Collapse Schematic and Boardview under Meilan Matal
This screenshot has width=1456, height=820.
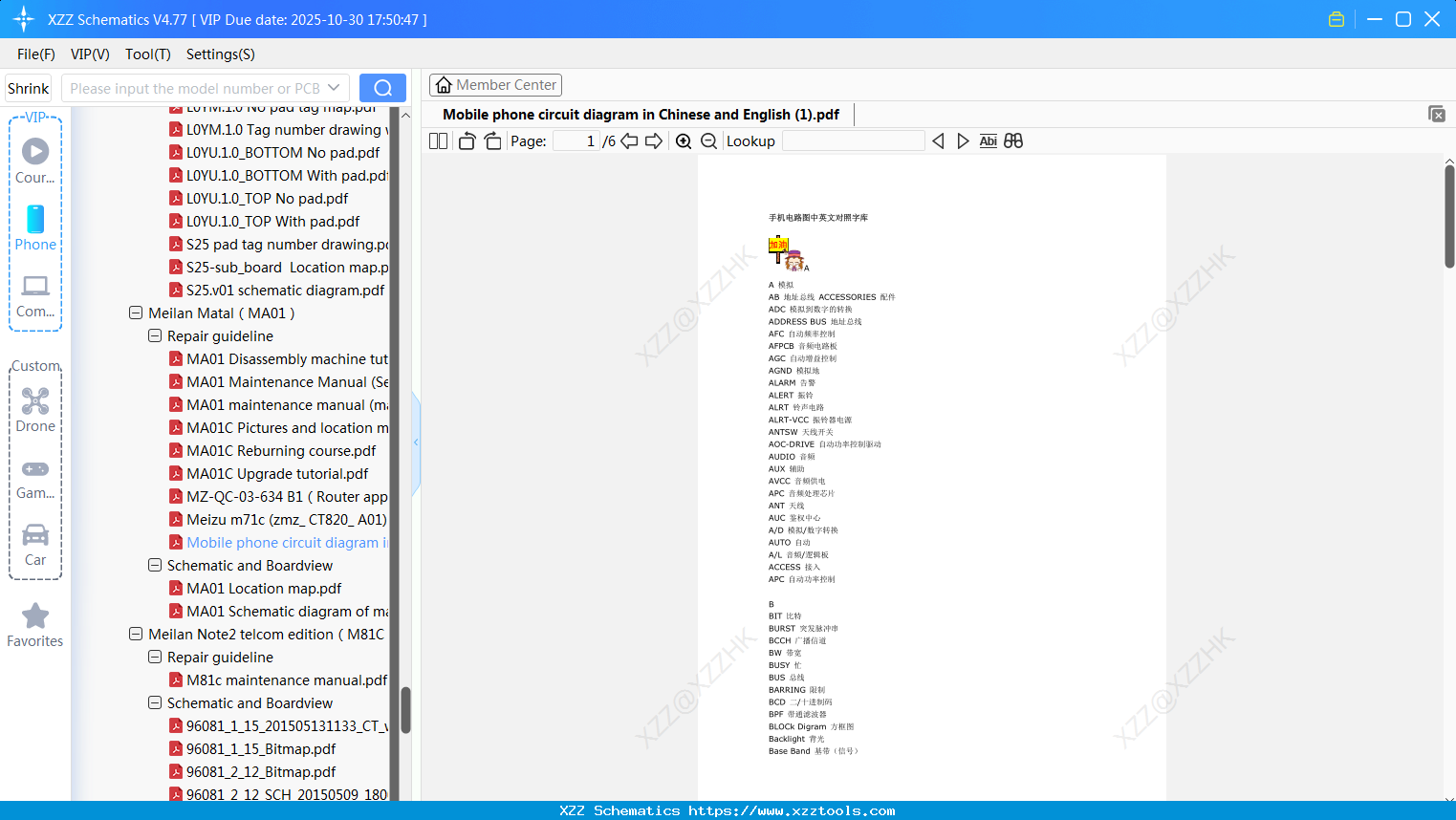(155, 565)
